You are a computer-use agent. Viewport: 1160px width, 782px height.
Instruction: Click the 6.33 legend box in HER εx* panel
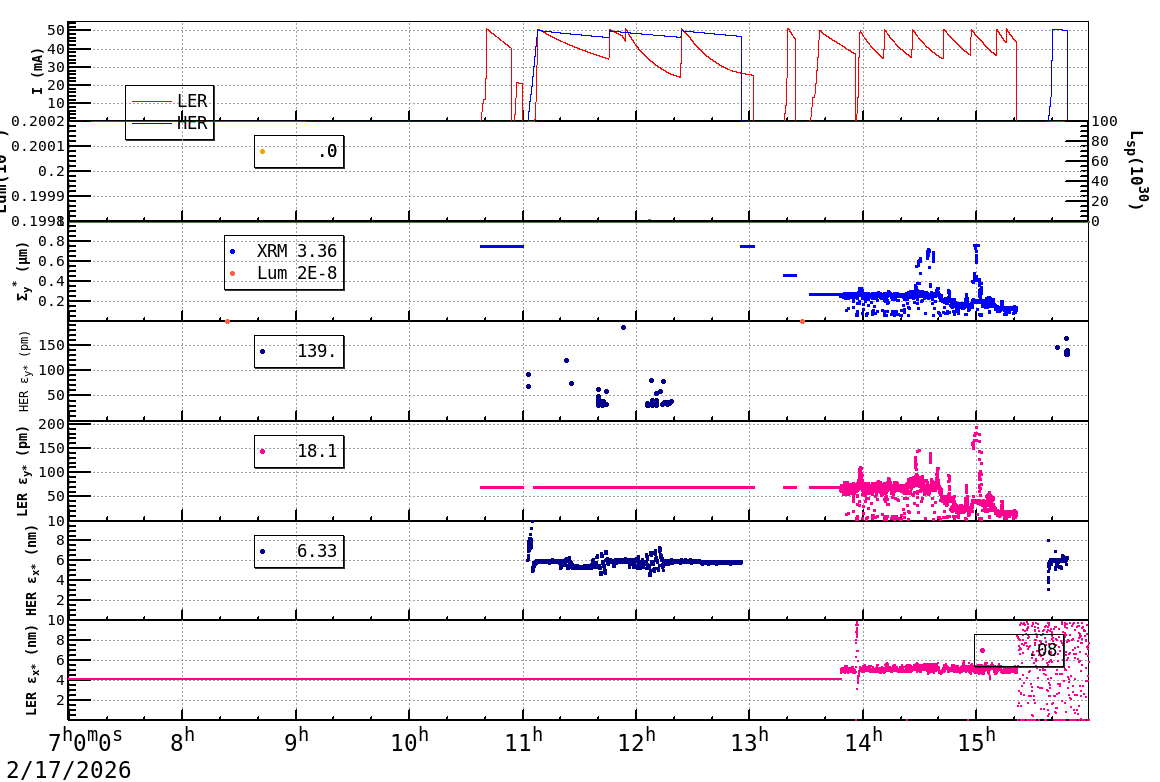299,551
